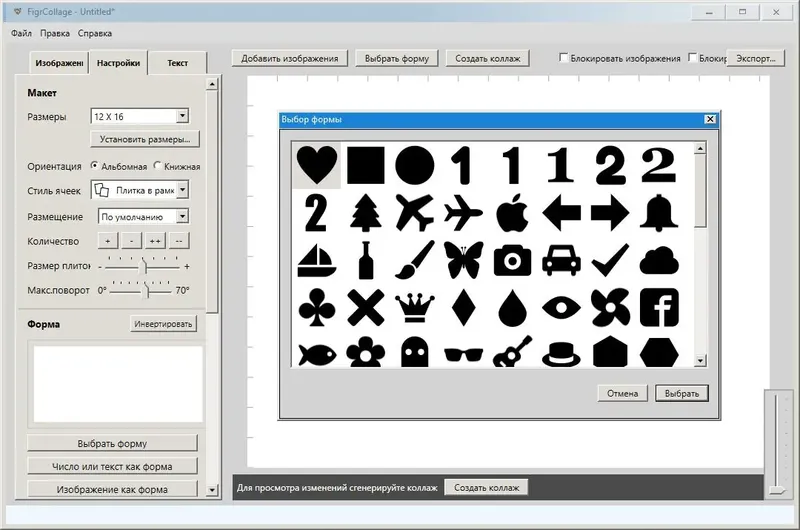Image resolution: width=800 pixels, height=530 pixels.
Task: Click the Макс.поворот slider
Action: [146, 290]
